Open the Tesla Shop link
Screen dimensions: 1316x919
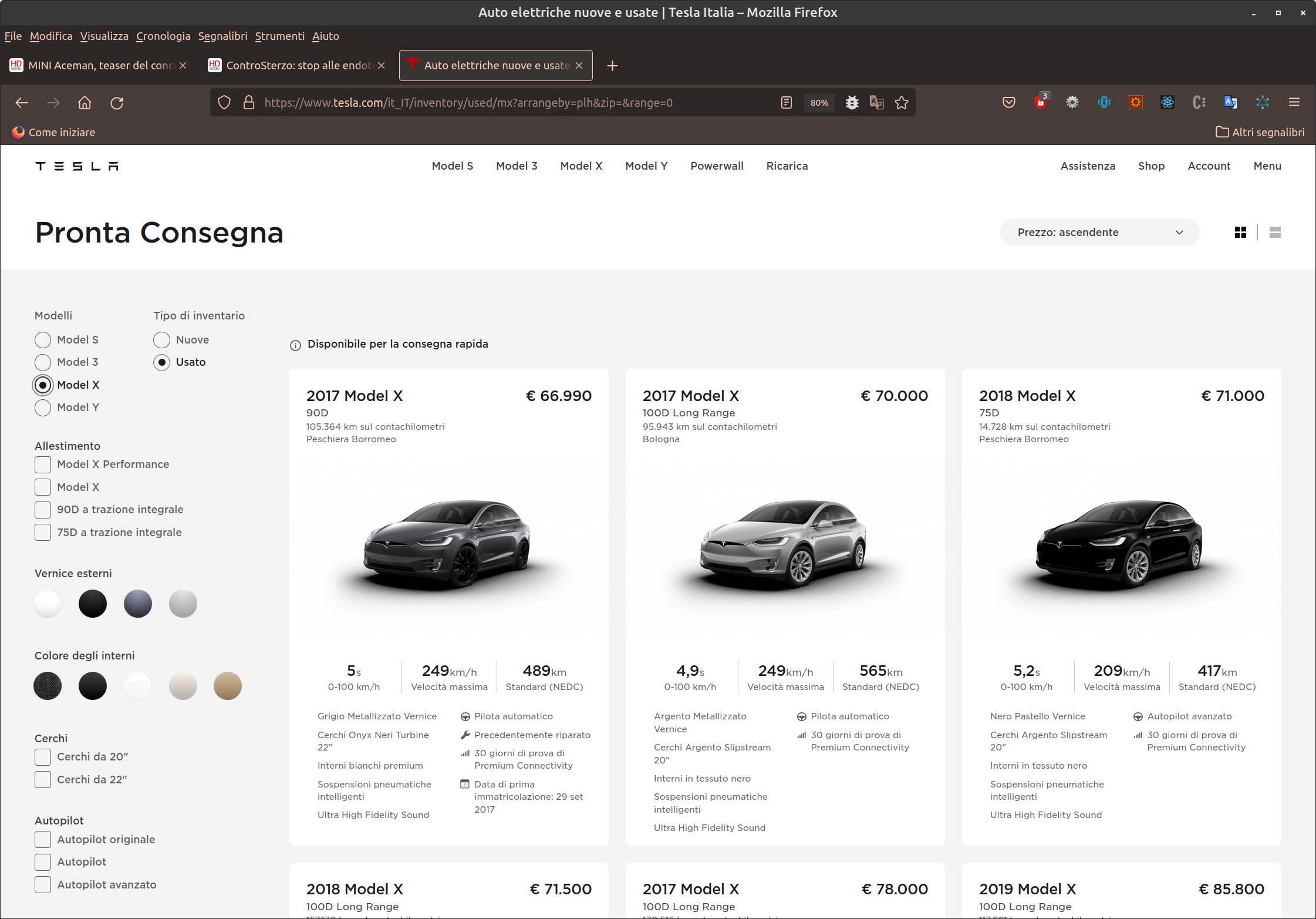[x=1151, y=166]
